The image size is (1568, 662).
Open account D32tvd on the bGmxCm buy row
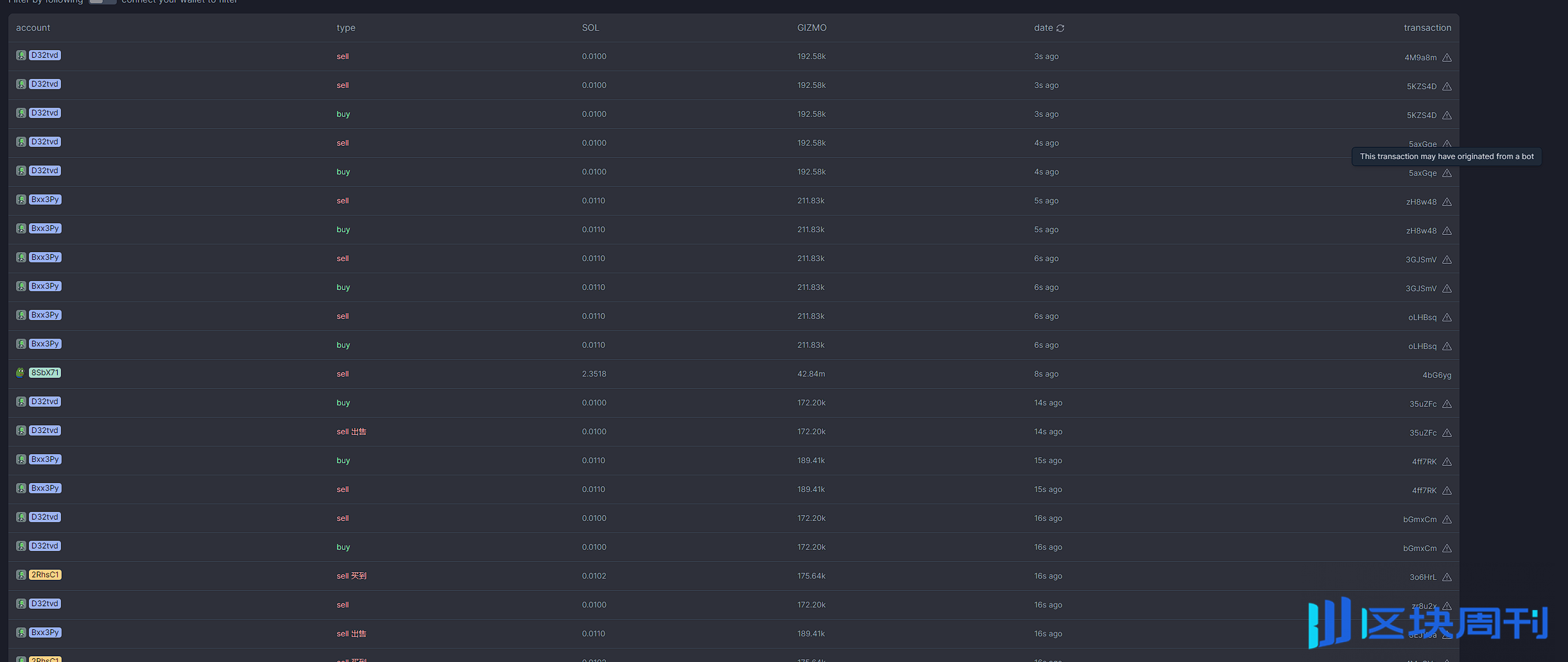(45, 546)
